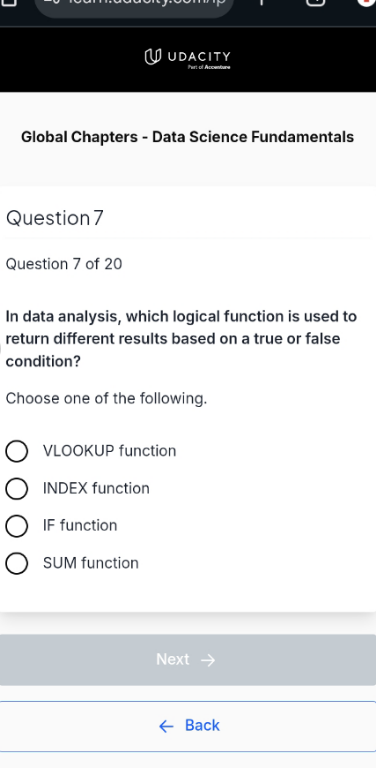This screenshot has width=376, height=768.
Task: Choose the IF function radio button
Action: (x=17, y=526)
